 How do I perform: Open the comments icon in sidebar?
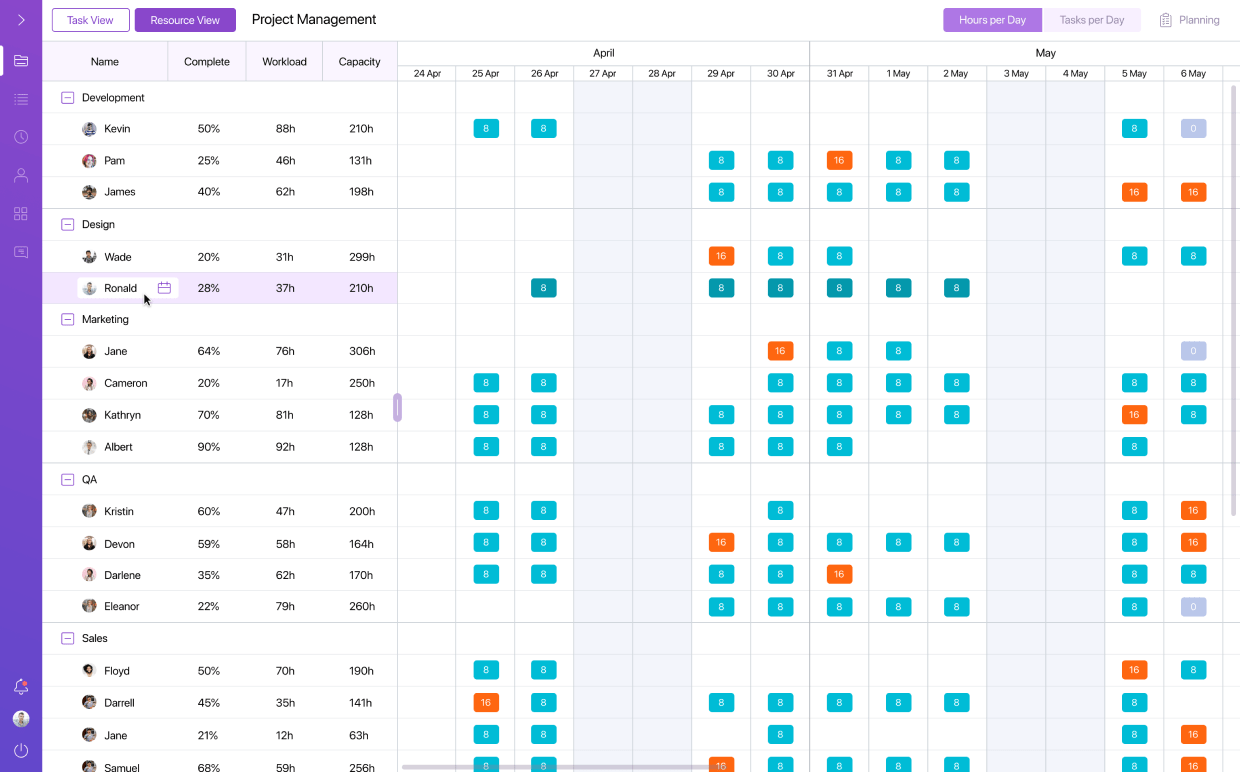(x=21, y=251)
